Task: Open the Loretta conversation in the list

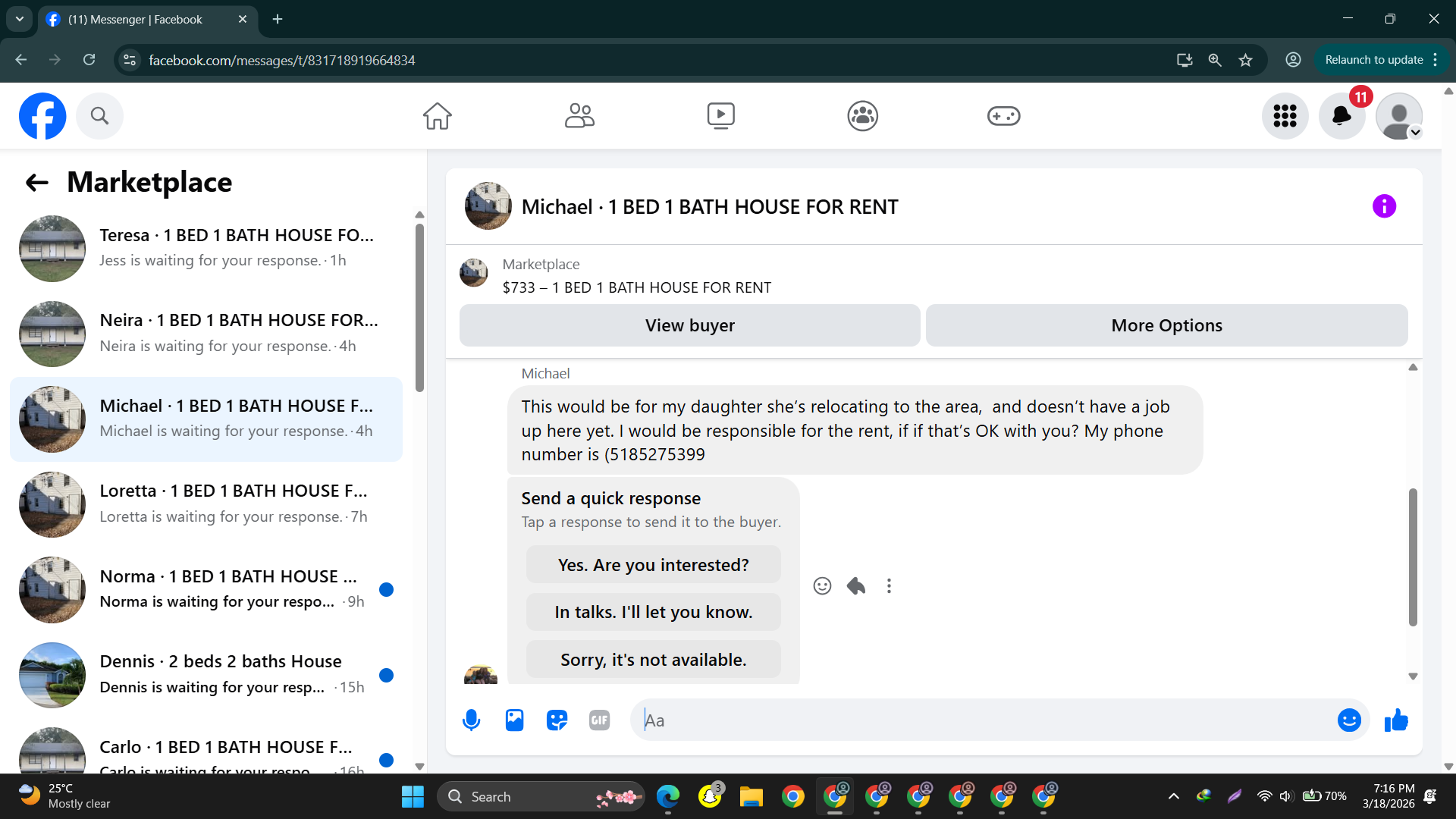Action: tap(206, 504)
